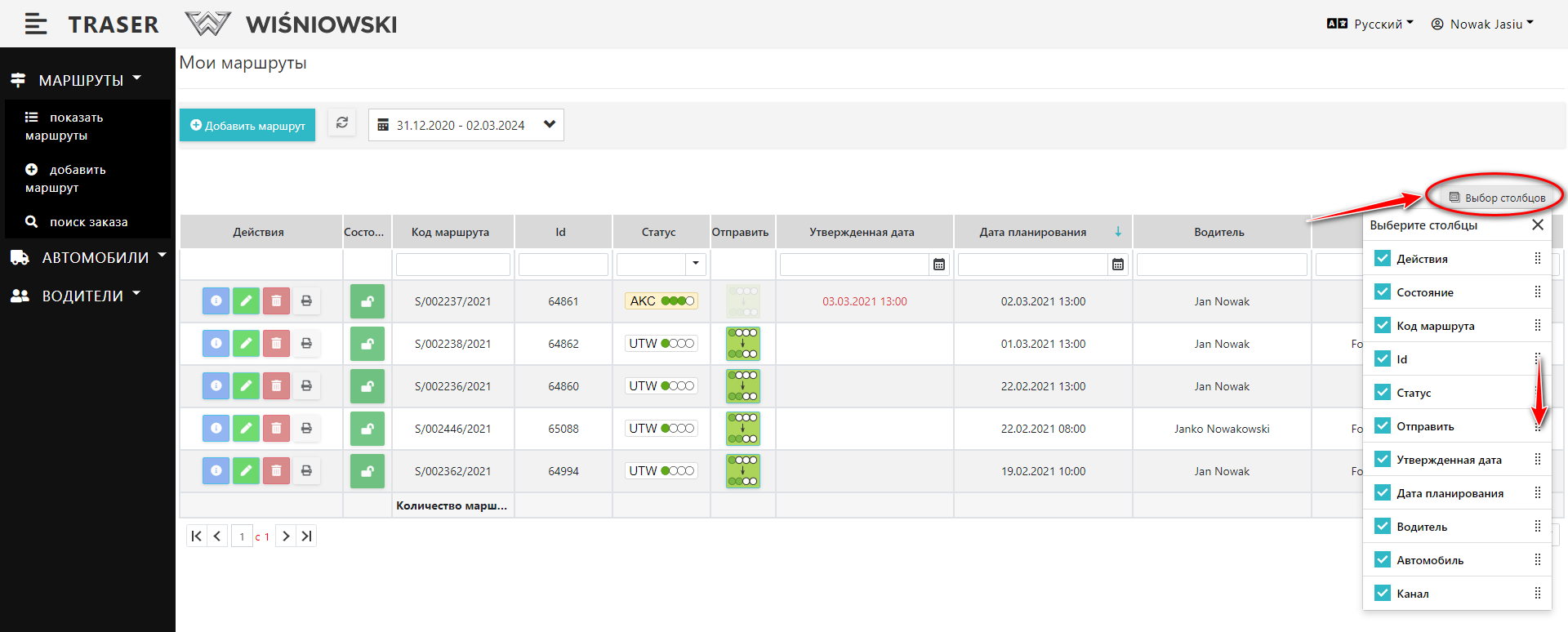The image size is (1568, 632).
Task: Click the Код маршрута filter input field
Action: (x=453, y=265)
